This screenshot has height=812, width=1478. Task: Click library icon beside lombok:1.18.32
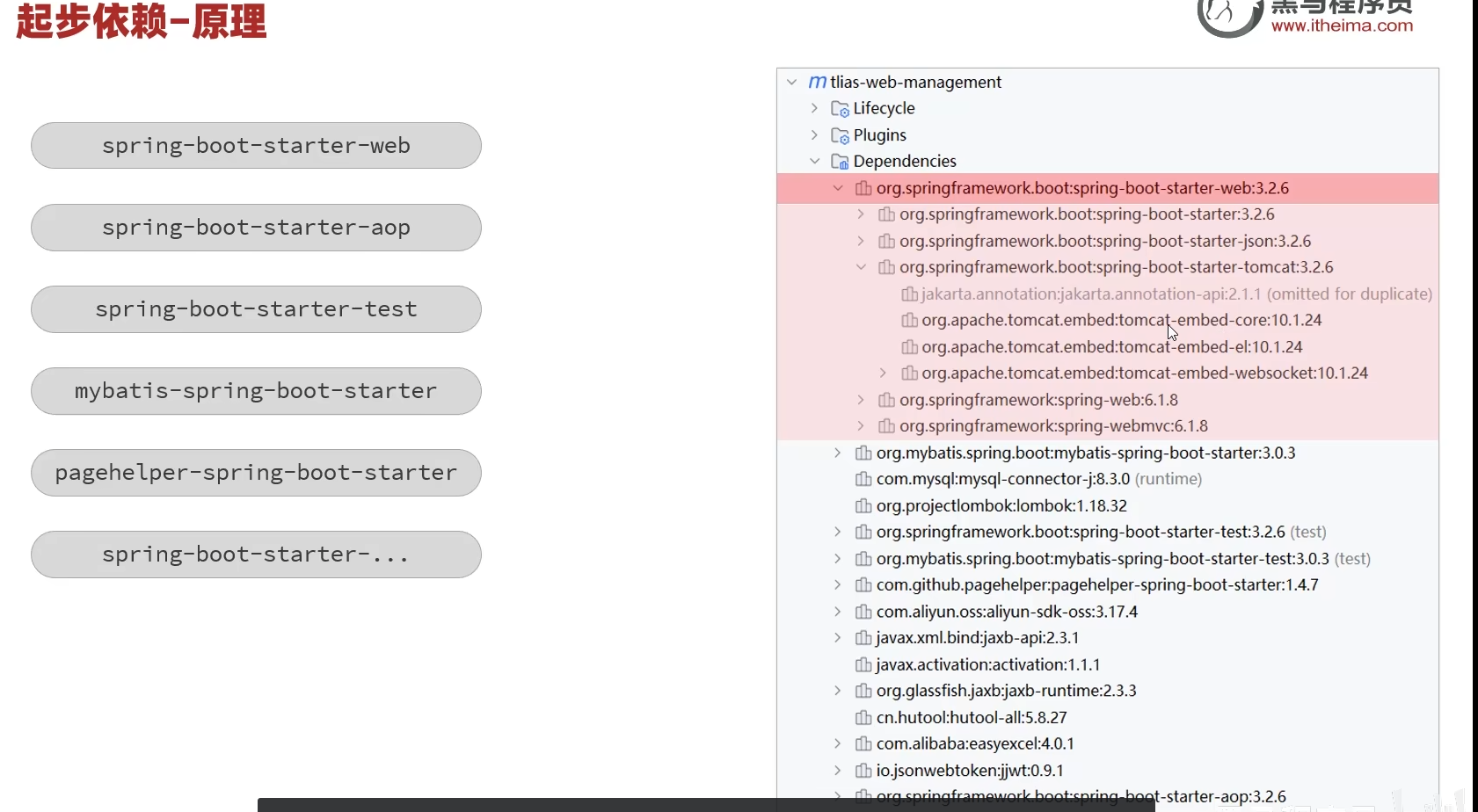863,506
